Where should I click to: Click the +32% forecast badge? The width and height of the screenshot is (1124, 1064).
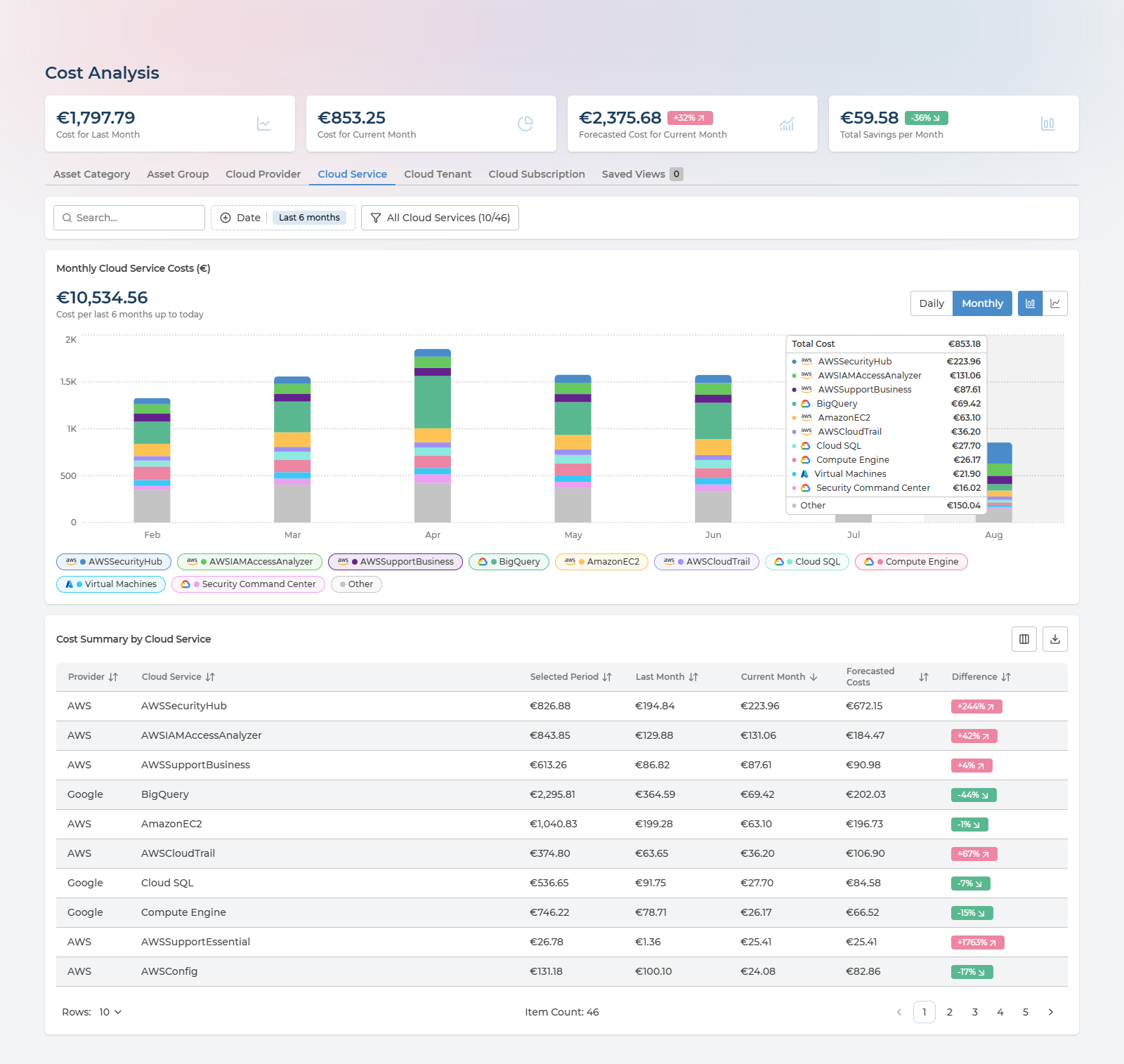tap(690, 118)
